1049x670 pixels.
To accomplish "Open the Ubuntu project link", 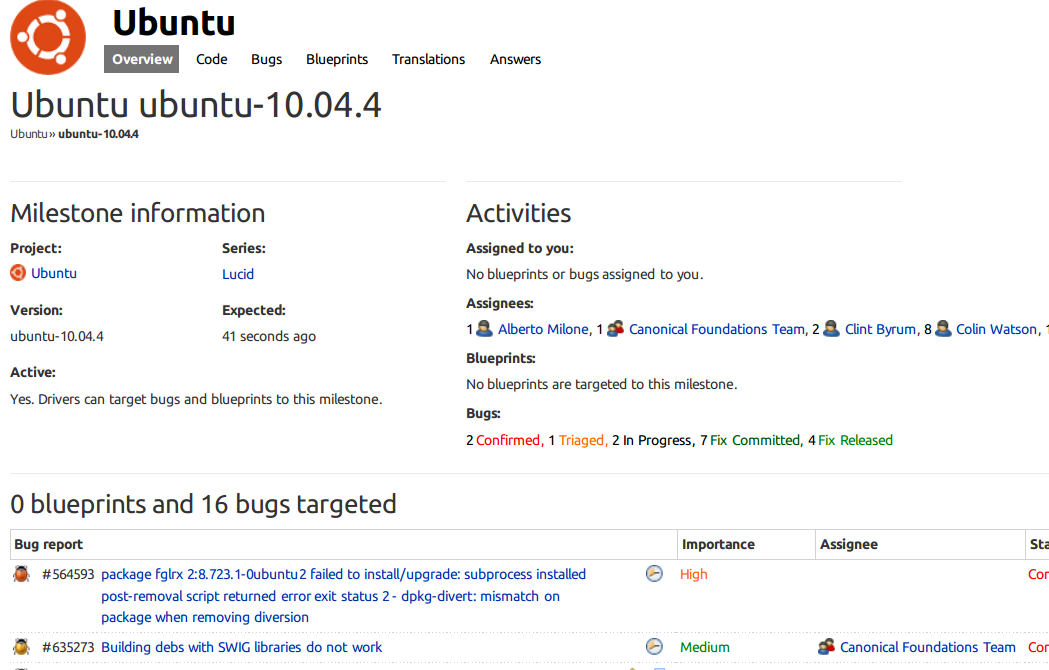I will tap(54, 273).
